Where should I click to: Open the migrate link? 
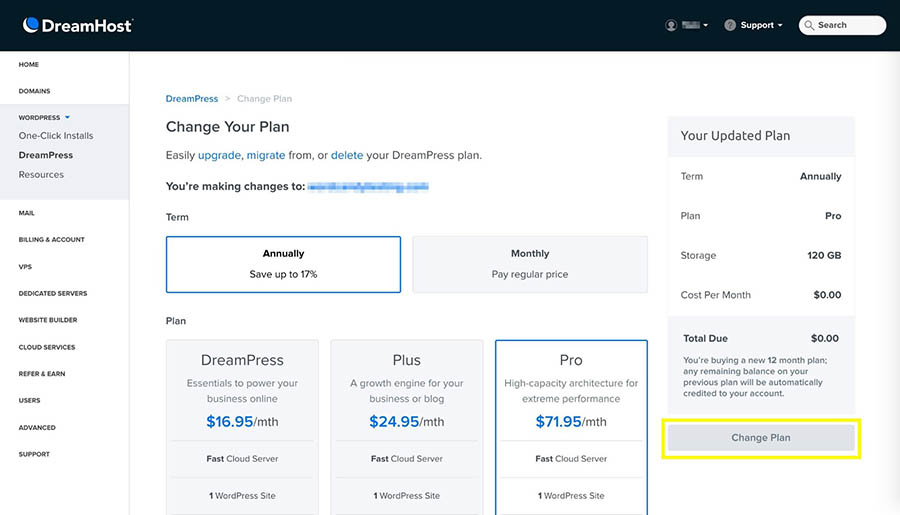(266, 155)
